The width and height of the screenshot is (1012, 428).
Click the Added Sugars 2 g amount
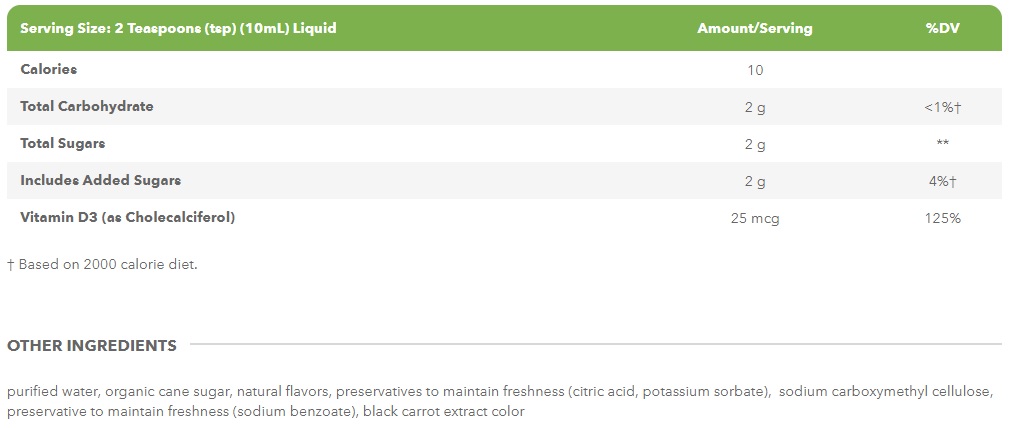(x=754, y=182)
